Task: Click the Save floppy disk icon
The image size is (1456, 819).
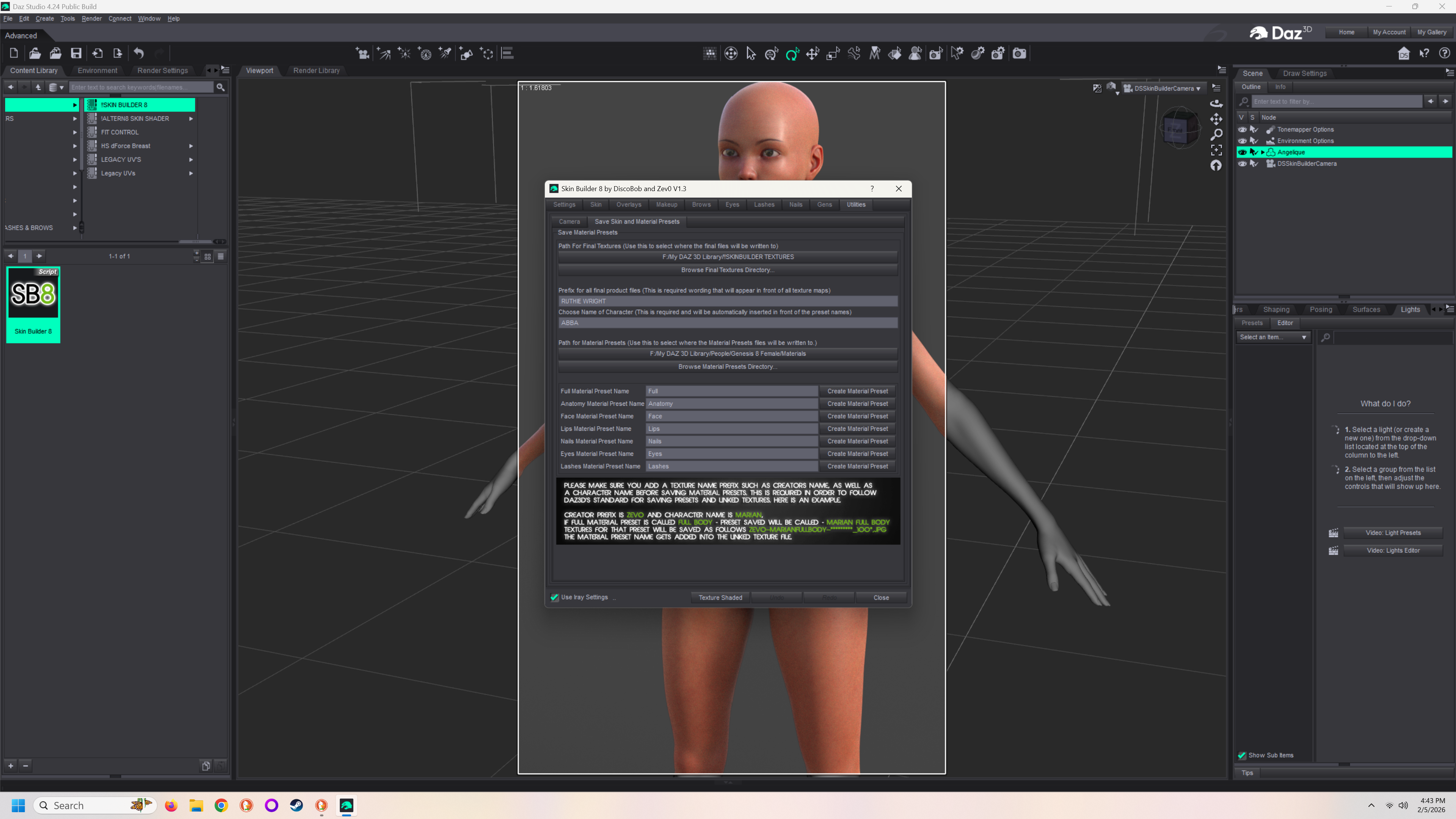Action: coord(76,53)
